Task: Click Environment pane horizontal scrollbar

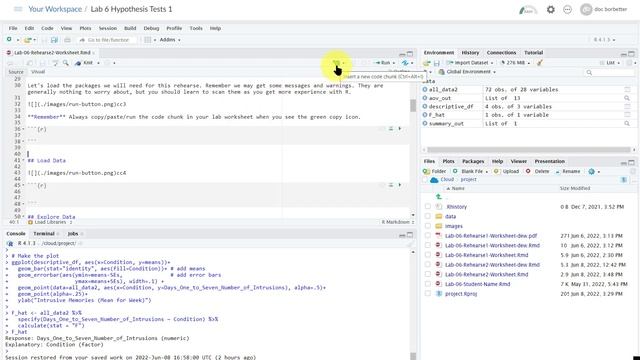Action: tap(529, 150)
